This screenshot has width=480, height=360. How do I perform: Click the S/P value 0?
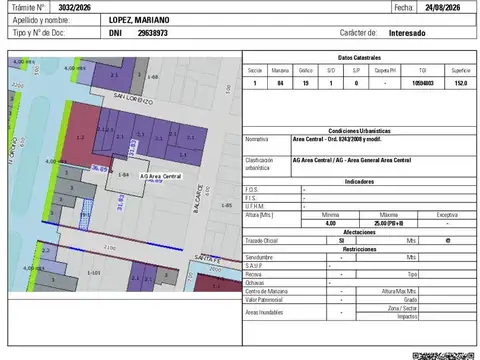[x=356, y=83]
